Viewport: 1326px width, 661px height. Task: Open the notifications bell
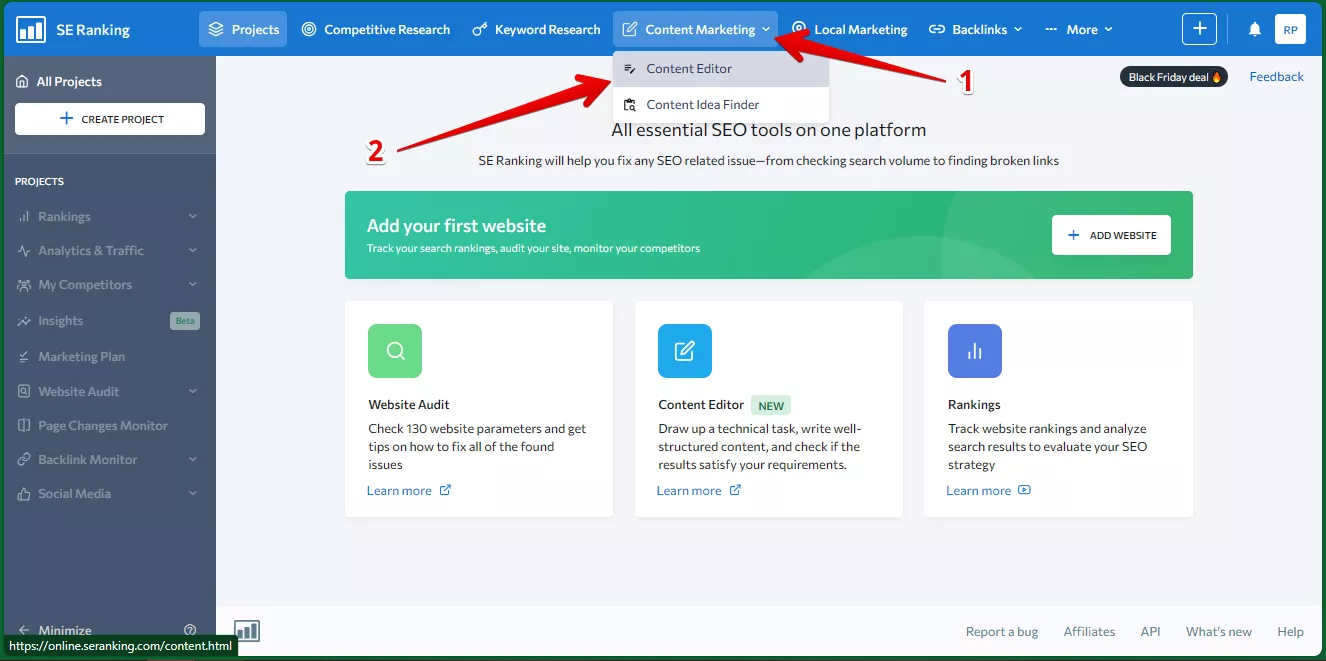1254,30
